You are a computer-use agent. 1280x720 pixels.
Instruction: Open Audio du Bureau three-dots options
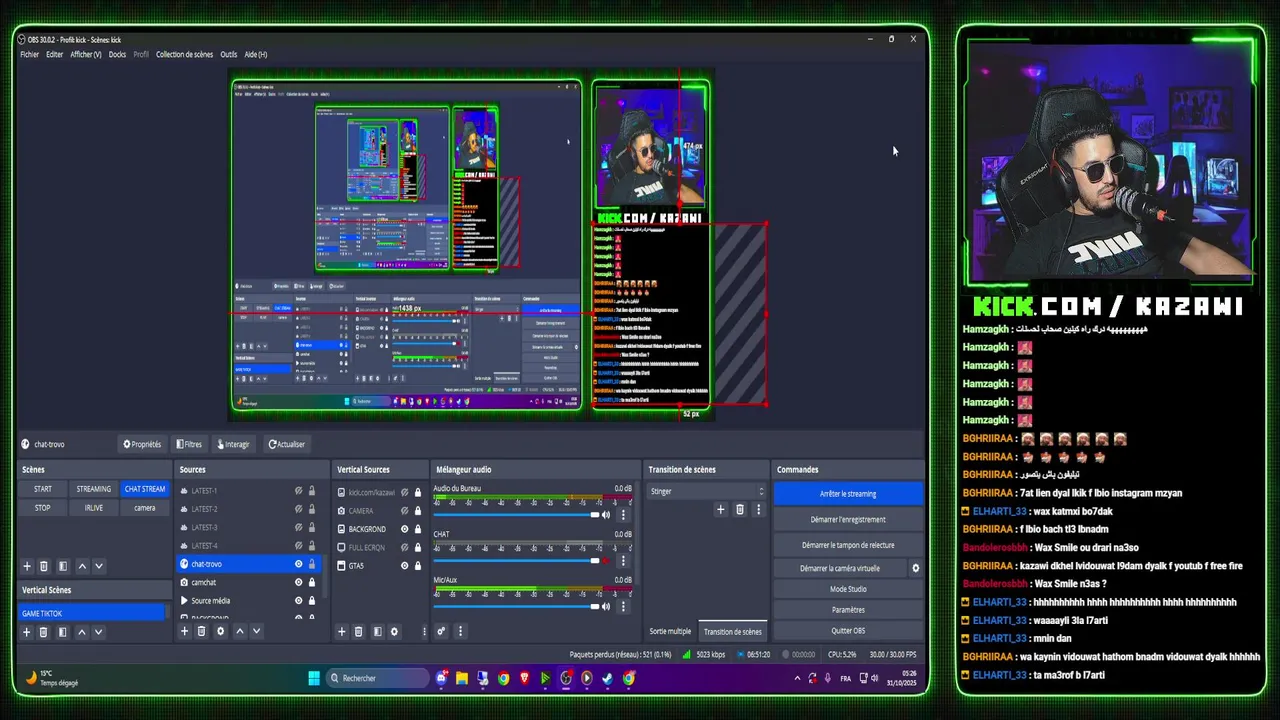623,515
